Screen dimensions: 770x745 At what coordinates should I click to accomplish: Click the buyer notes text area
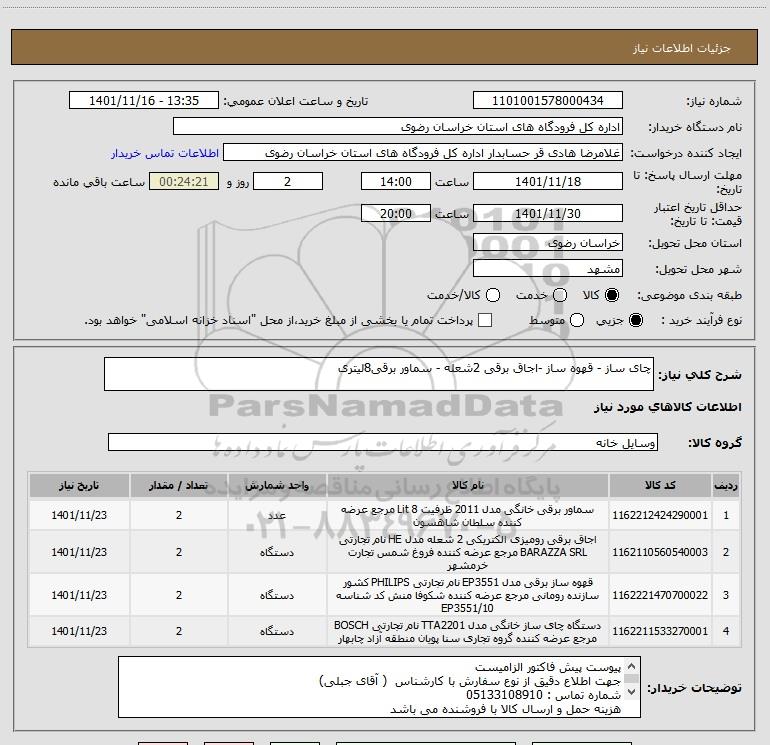click(379, 687)
